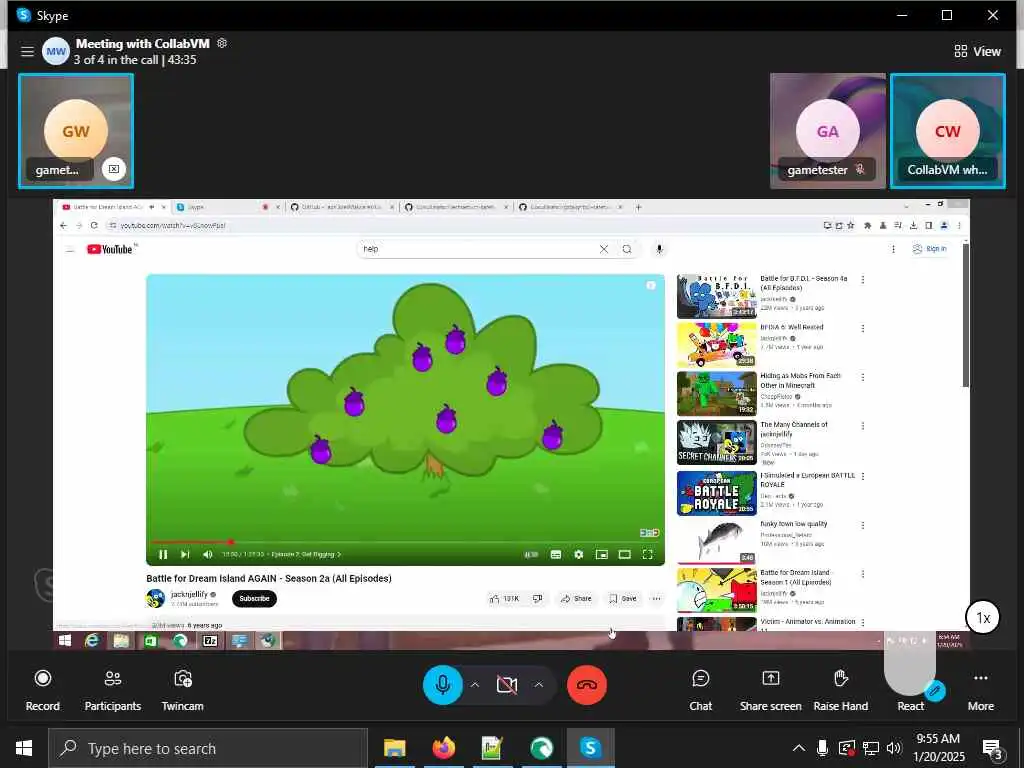Click Share screen

771,690
